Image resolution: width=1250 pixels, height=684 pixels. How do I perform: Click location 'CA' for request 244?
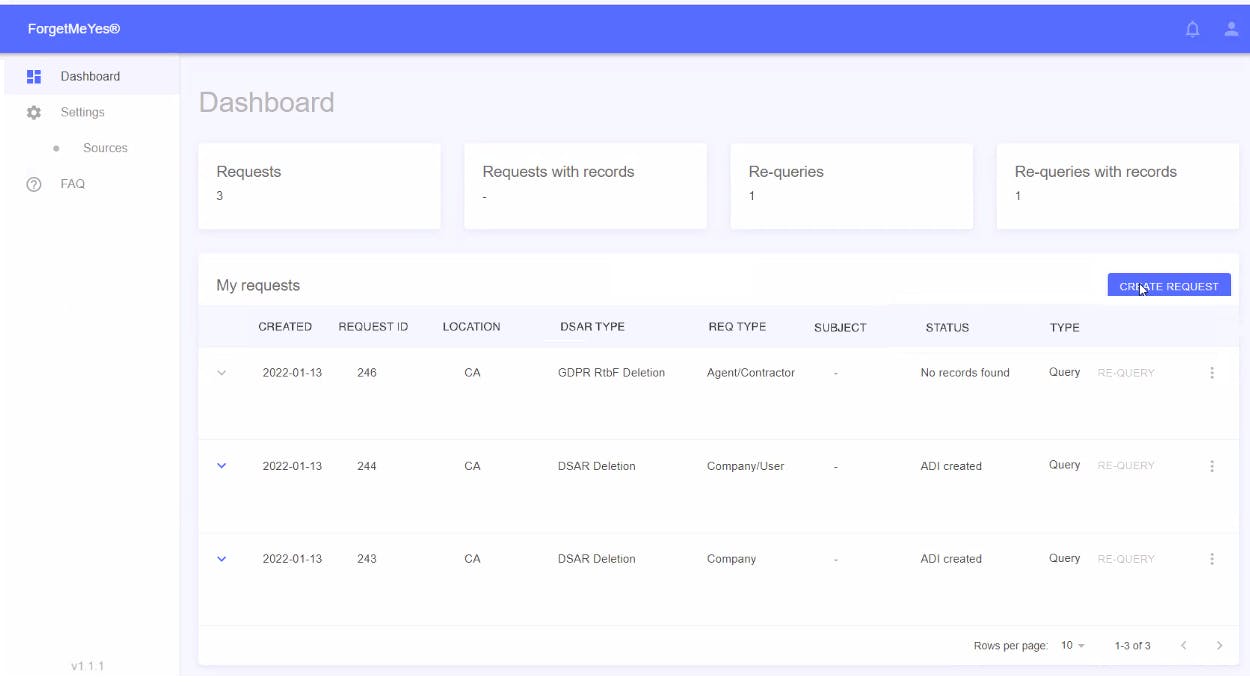click(x=472, y=466)
